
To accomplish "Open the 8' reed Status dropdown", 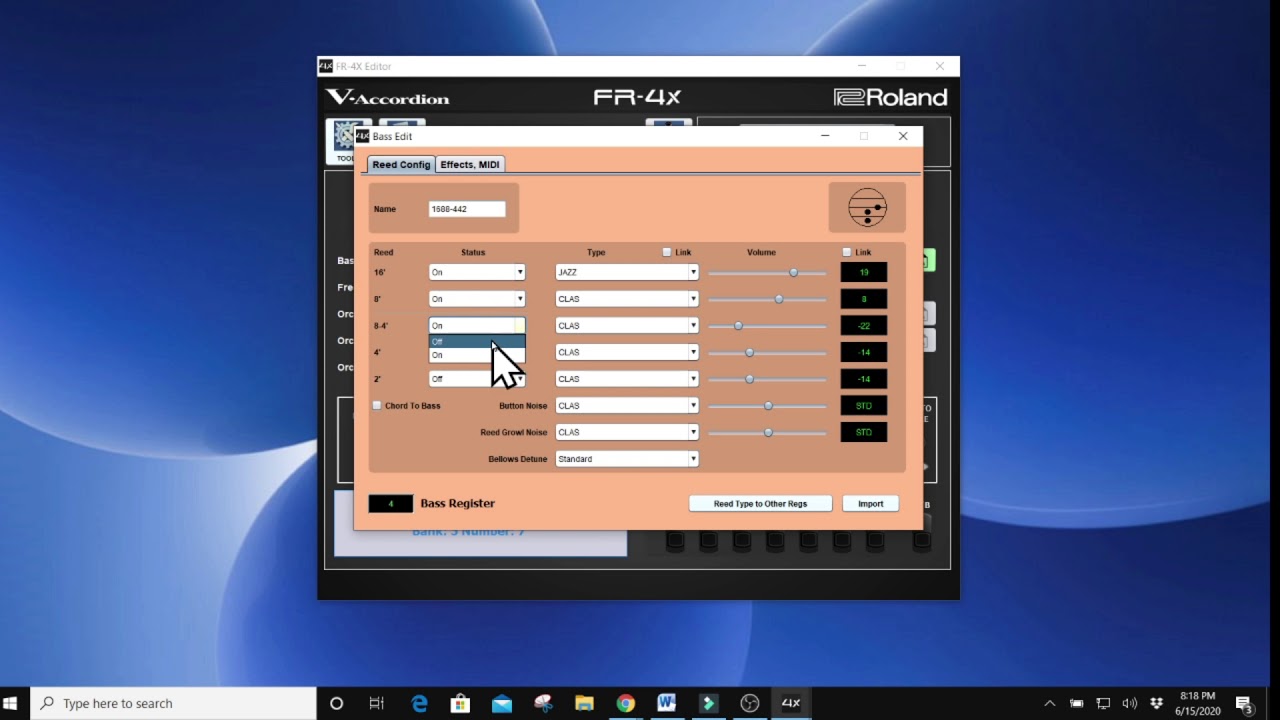I will (477, 299).
